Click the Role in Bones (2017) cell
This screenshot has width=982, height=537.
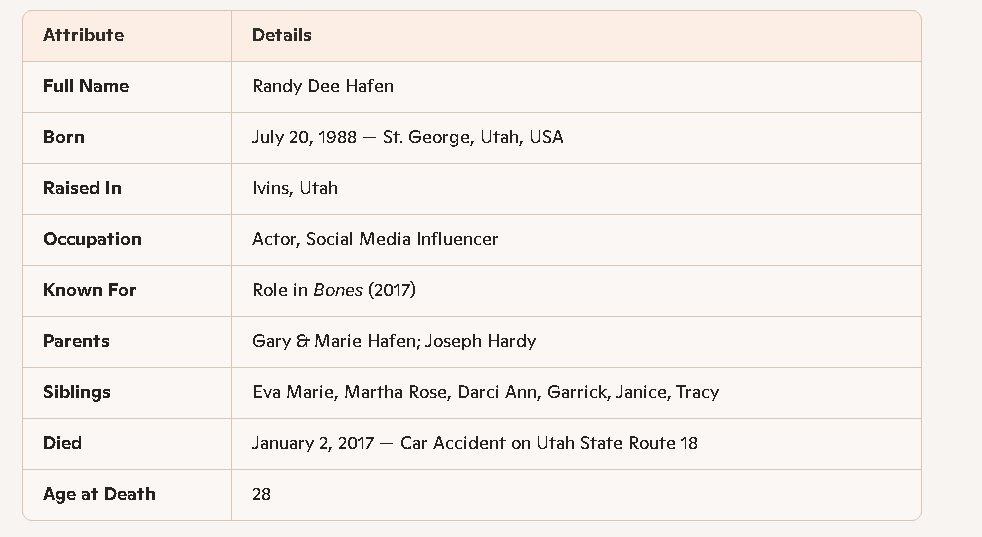click(334, 290)
